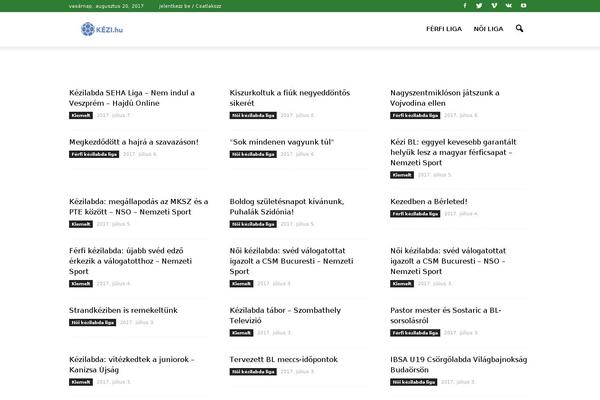The image size is (600, 400).
Task: Open the FÉRFI LIGA menu
Action: (444, 29)
